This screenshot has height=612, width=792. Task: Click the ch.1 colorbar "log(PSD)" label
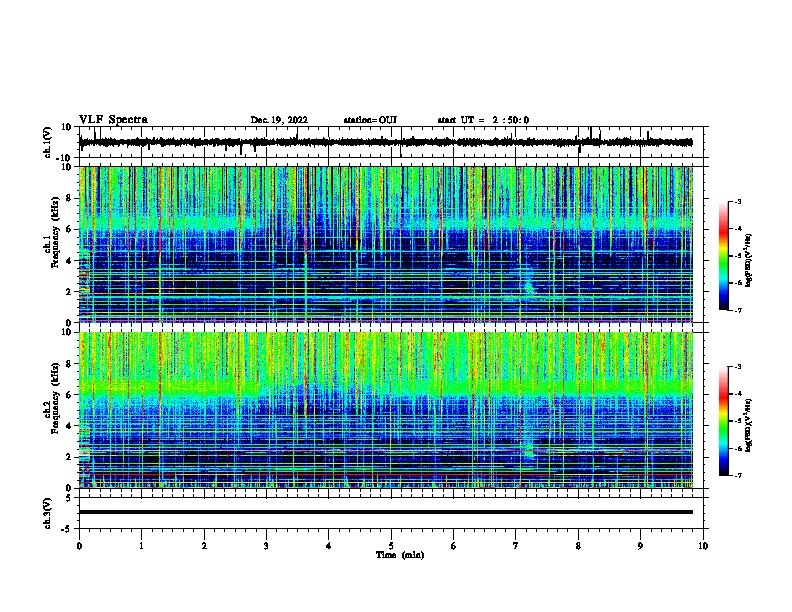click(748, 261)
